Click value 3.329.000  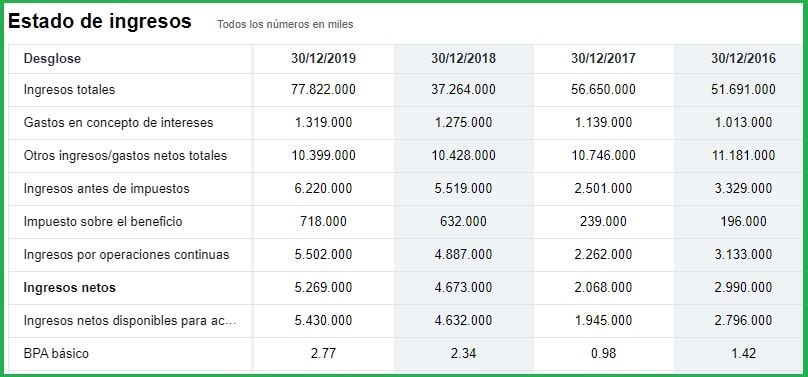pyautogui.click(x=743, y=188)
